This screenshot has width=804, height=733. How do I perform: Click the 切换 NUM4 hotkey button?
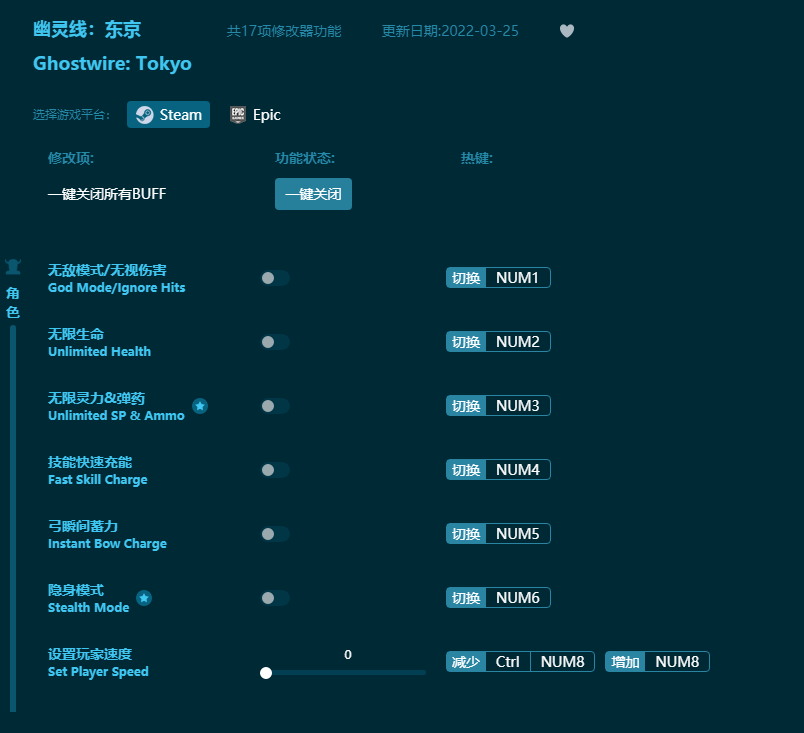pyautogui.click(x=498, y=470)
